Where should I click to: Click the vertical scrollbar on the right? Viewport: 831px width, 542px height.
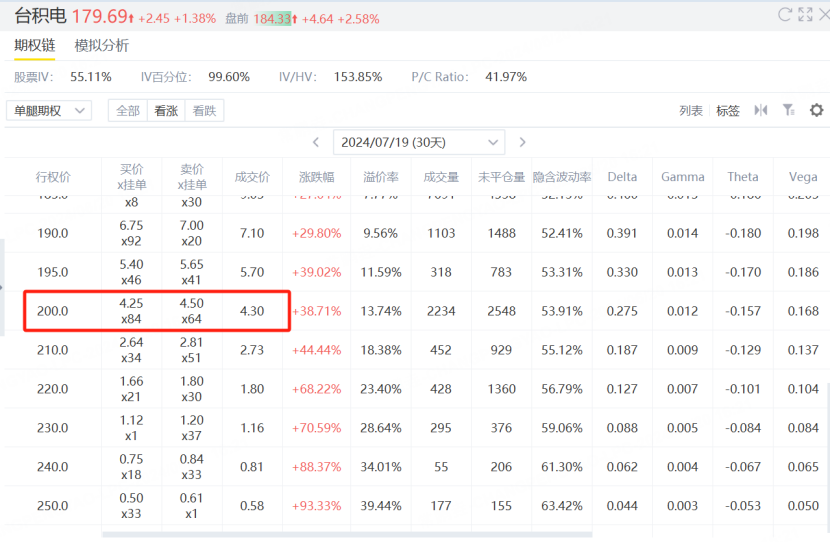[x=828, y=457]
